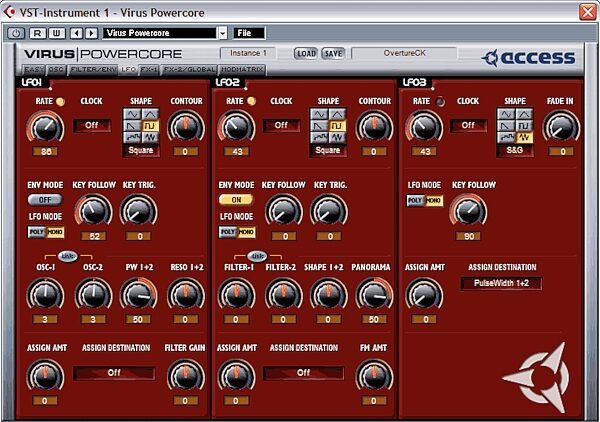Close the VST-Instrument window

pyautogui.click(x=588, y=12)
